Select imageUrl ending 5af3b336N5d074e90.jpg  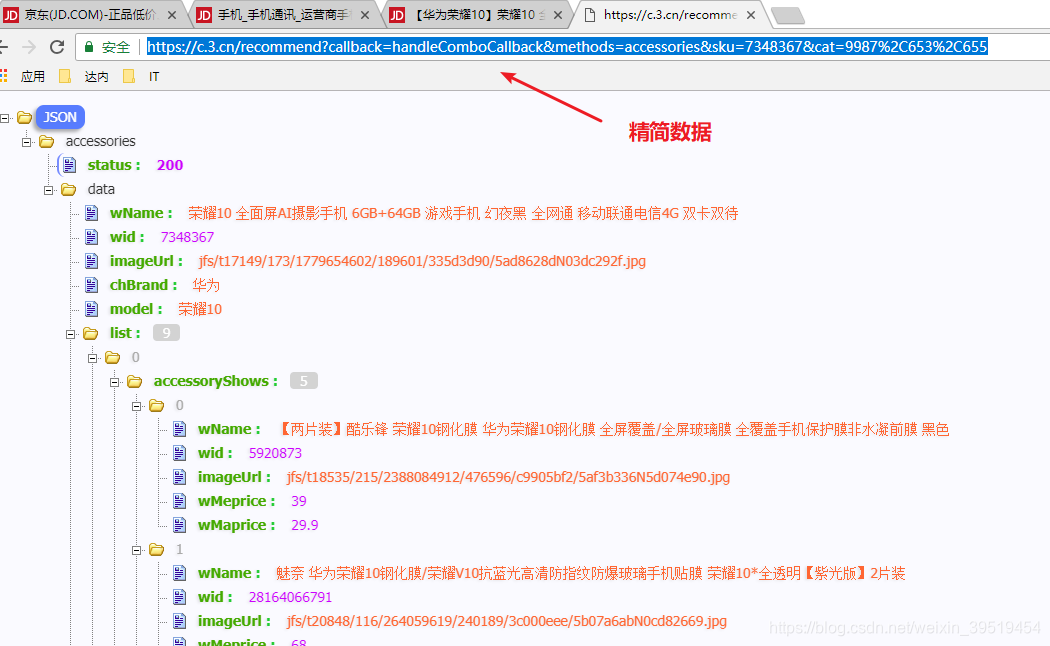click(x=508, y=477)
